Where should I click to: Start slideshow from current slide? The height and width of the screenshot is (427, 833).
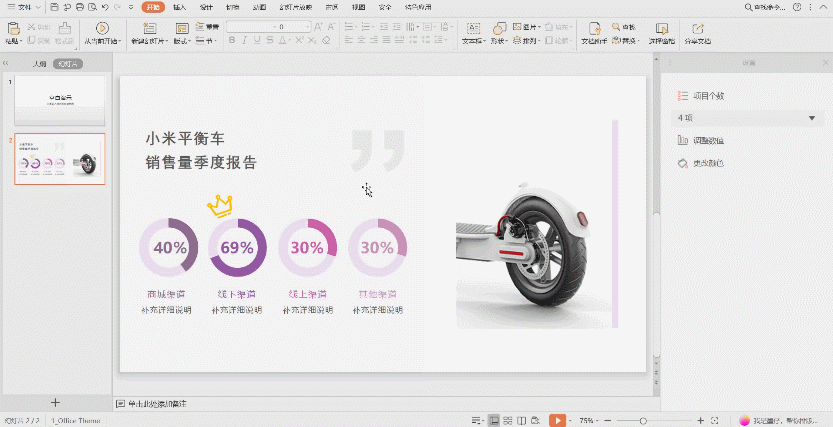click(101, 27)
